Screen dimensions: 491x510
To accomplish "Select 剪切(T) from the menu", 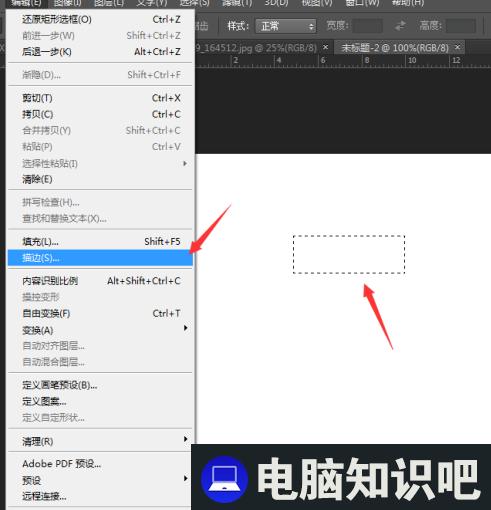I will [x=100, y=98].
